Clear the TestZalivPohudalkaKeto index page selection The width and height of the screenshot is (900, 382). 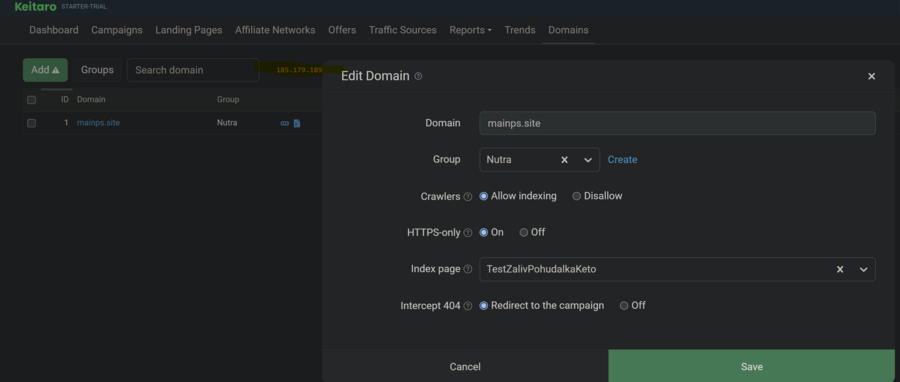point(840,270)
